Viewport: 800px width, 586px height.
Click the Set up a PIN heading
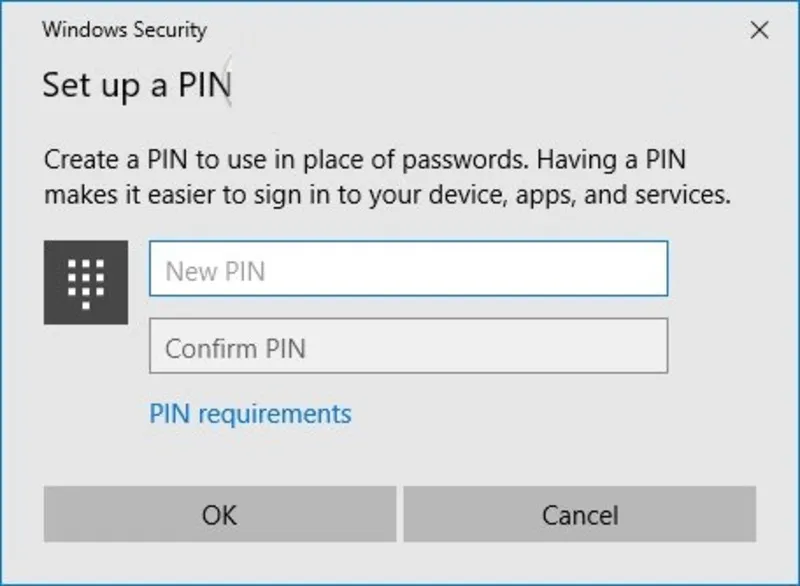point(137,86)
